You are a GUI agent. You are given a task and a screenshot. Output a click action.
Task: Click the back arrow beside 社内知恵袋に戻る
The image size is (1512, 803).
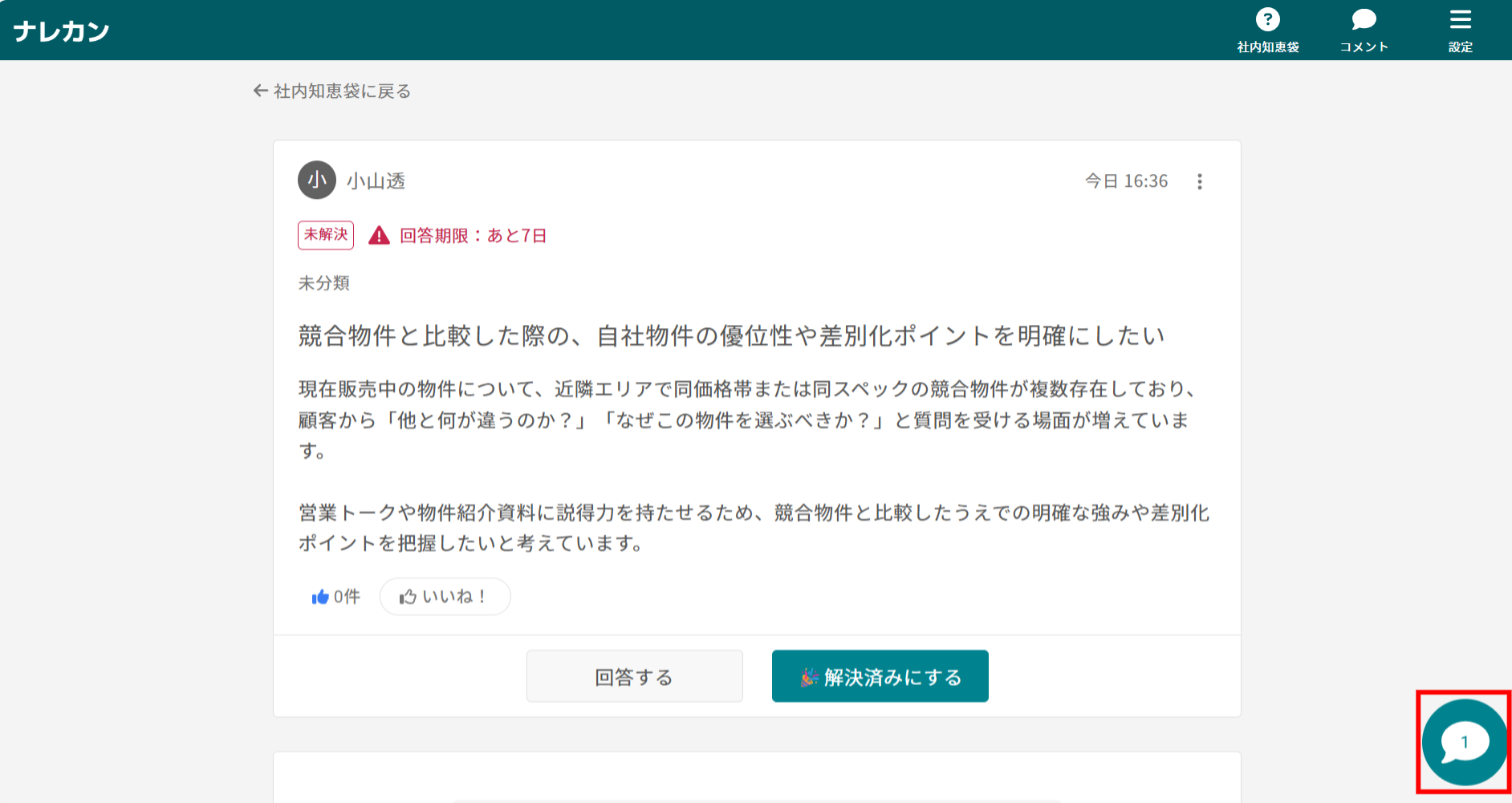258,91
